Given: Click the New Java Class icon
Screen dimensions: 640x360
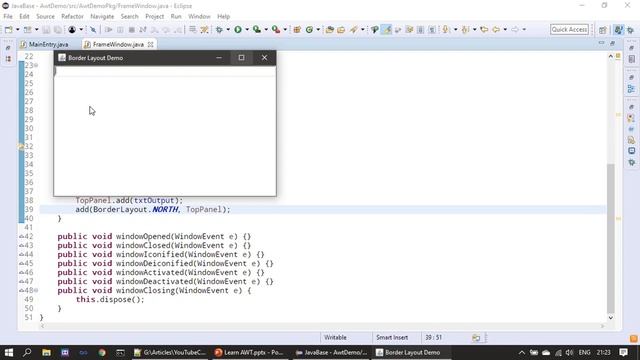Looking at the screenshot, I should pos(309,29).
